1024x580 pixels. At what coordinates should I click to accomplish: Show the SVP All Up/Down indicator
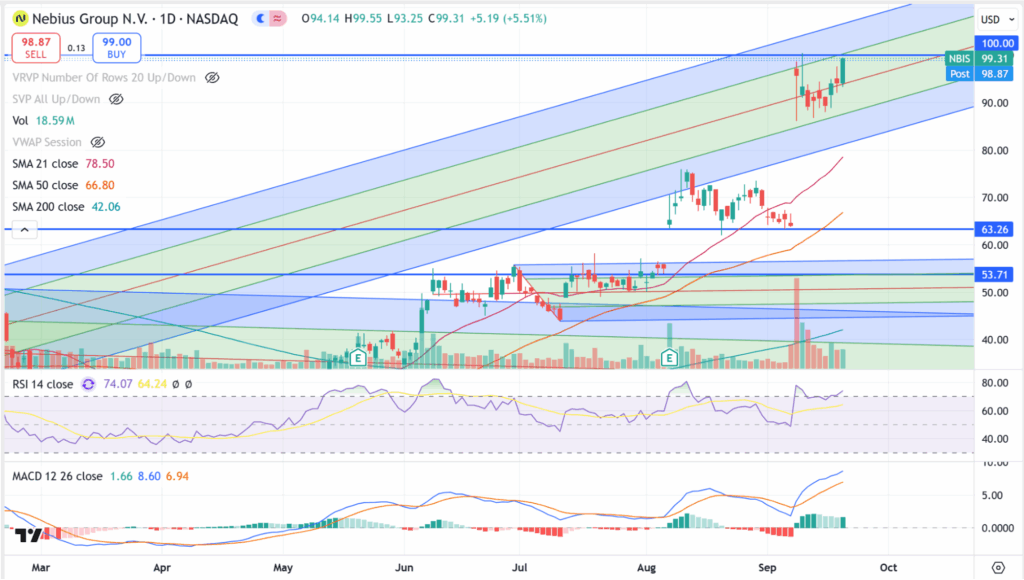(x=116, y=99)
